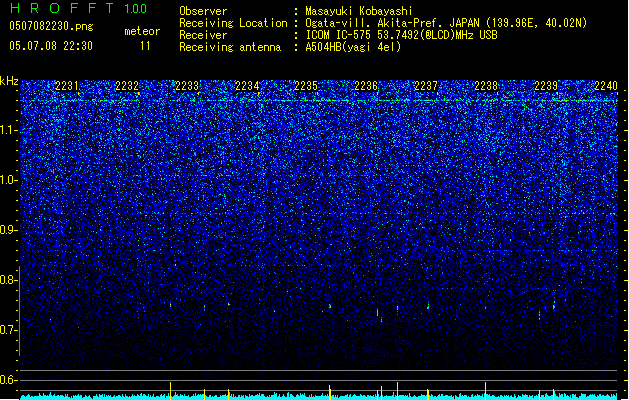Click the 2235 time marker
Viewport: 629px width, 400px height.
[306, 86]
